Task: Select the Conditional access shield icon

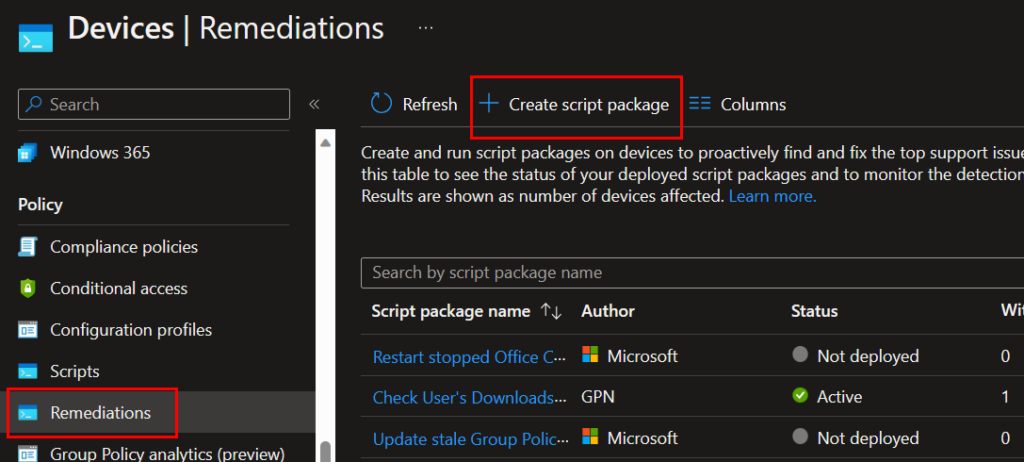Action: (28, 288)
